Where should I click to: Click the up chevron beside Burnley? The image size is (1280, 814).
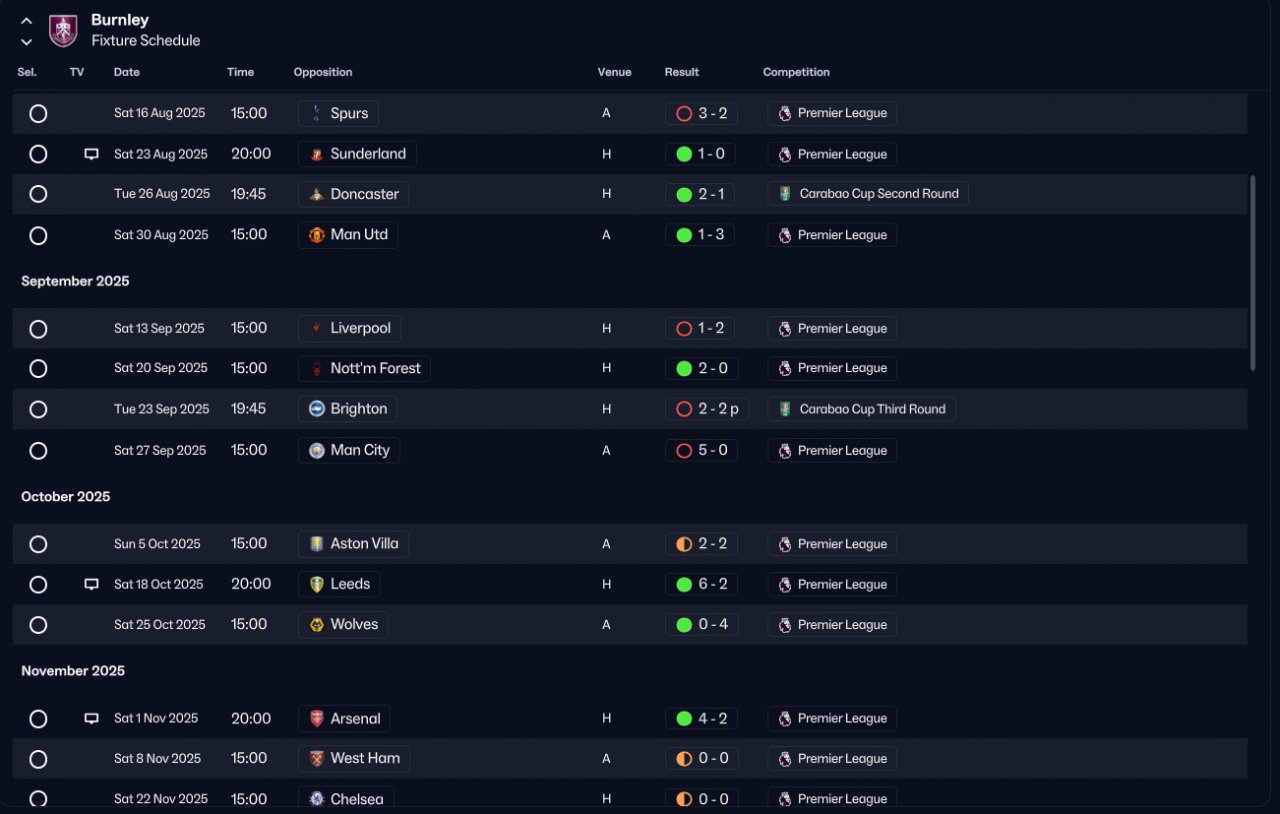click(27, 20)
